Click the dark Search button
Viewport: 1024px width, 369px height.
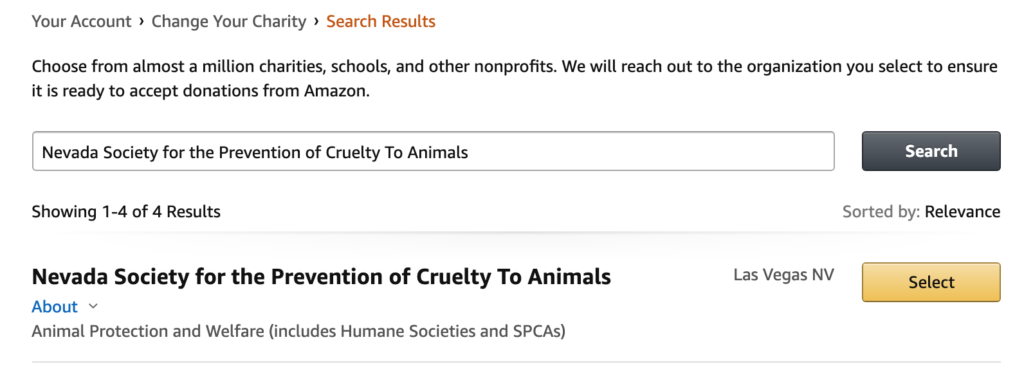[x=931, y=151]
